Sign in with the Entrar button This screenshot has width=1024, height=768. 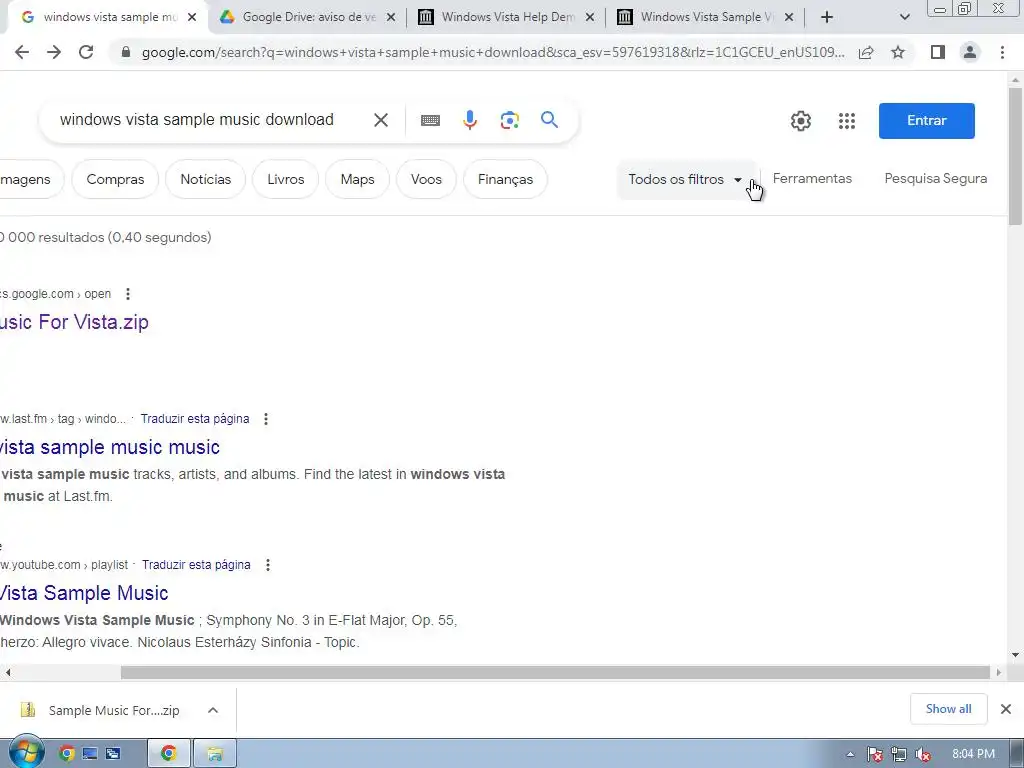926,121
